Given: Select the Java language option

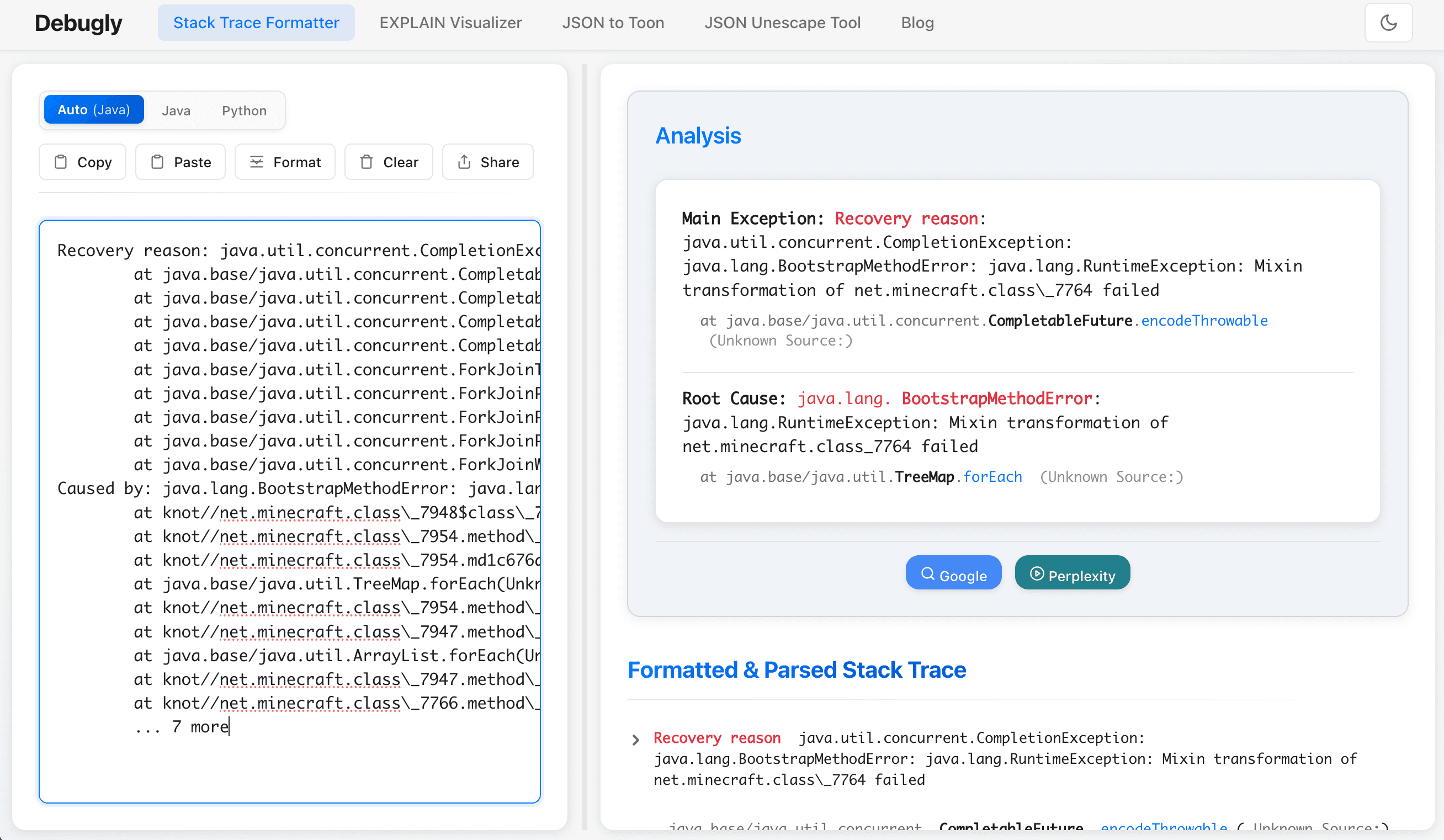Looking at the screenshot, I should point(176,110).
